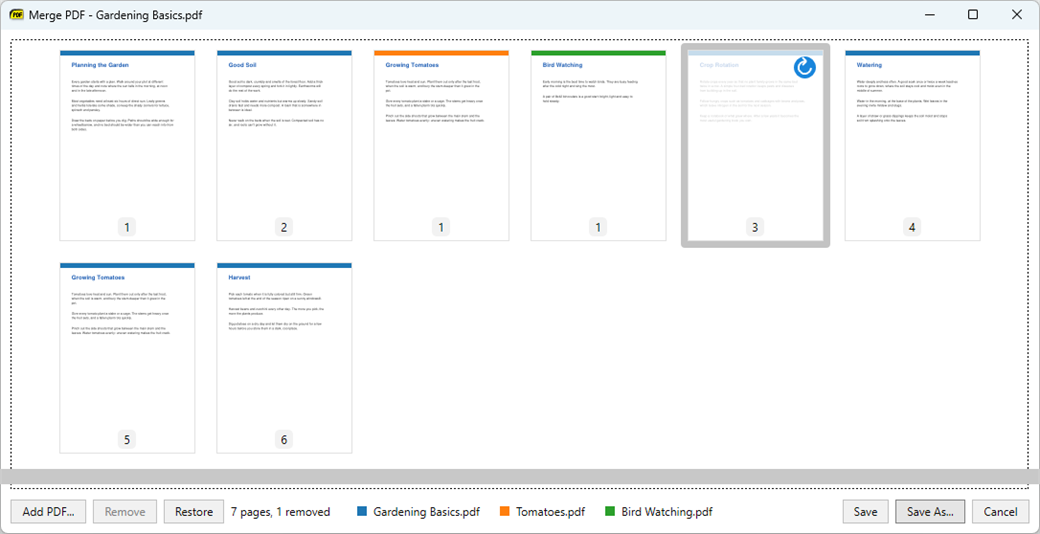Select the Good Soil page thumbnail
Viewport: 1040px width, 534px height.
tap(284, 145)
